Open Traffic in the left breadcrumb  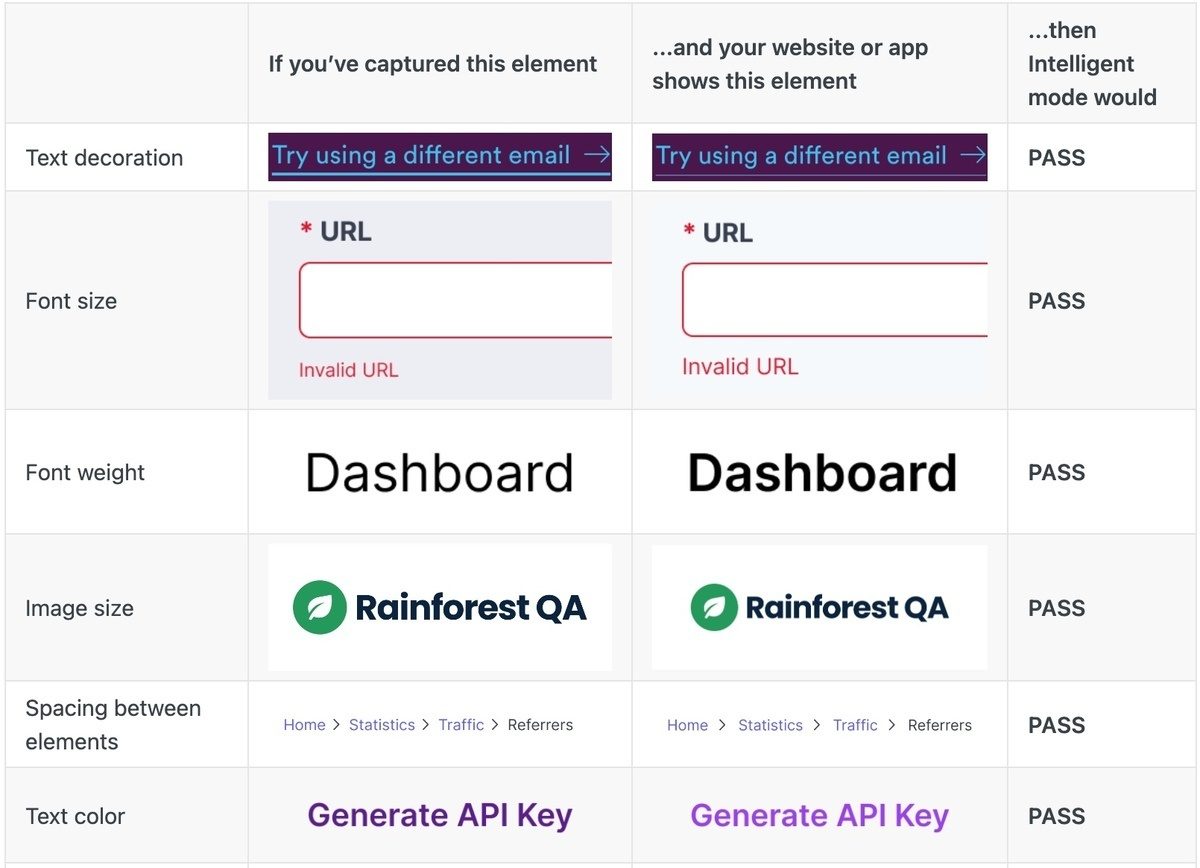click(461, 725)
